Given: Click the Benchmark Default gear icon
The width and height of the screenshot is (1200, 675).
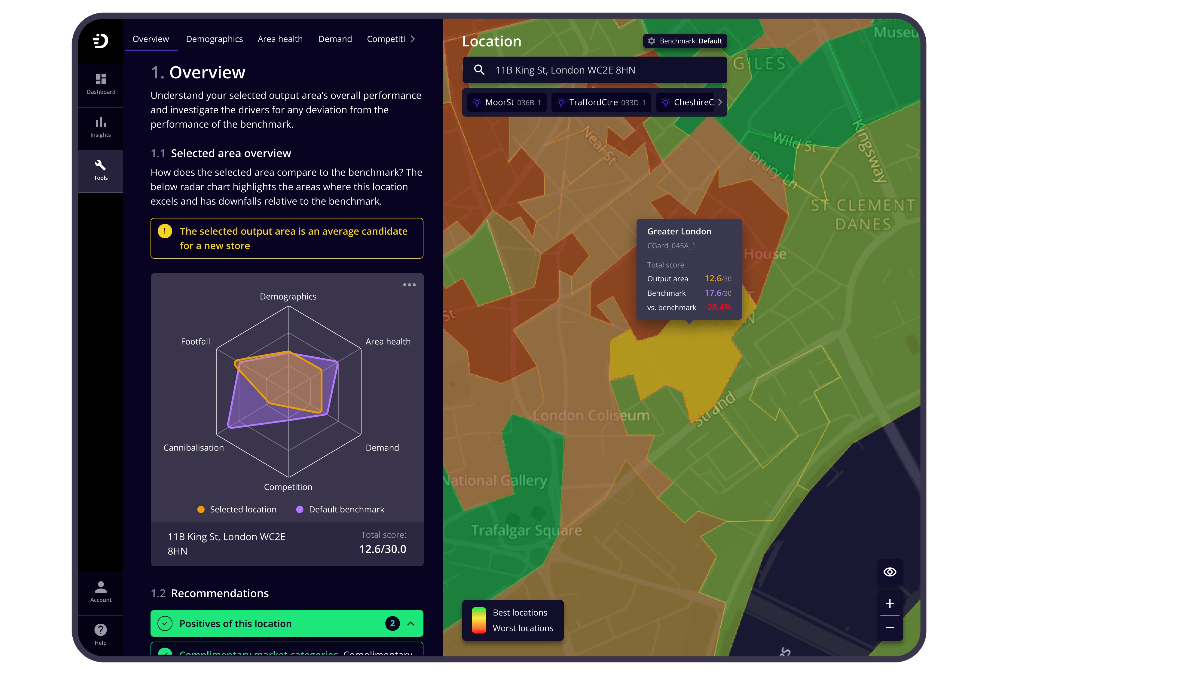Looking at the screenshot, I should [x=651, y=41].
